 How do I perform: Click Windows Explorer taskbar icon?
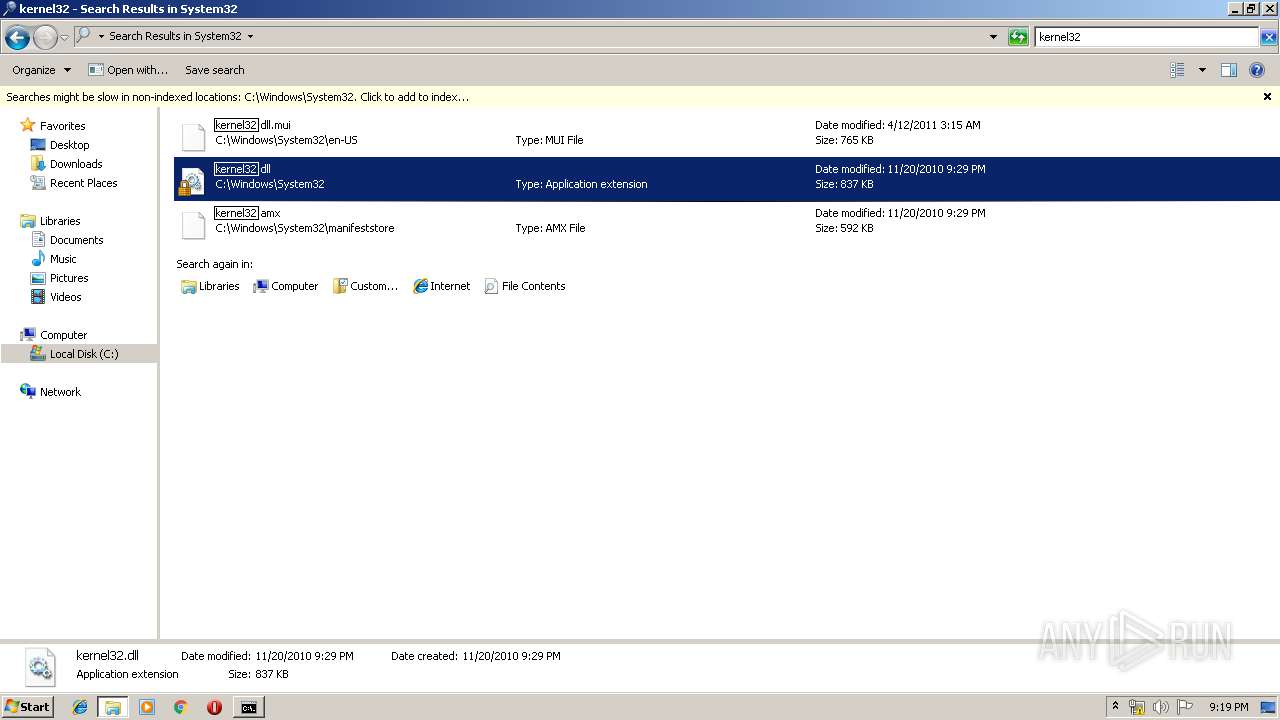(113, 707)
